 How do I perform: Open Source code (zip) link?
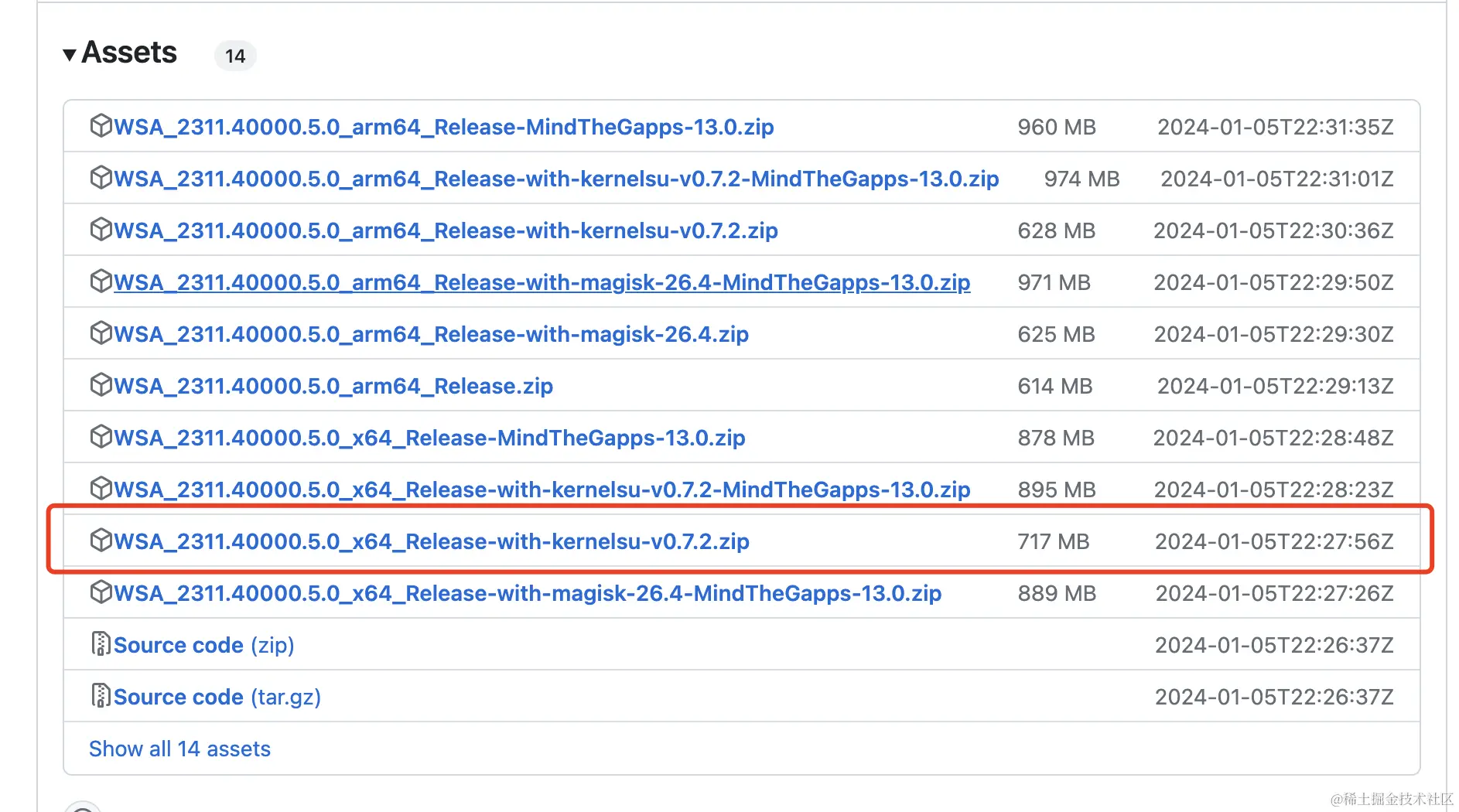[x=204, y=645]
